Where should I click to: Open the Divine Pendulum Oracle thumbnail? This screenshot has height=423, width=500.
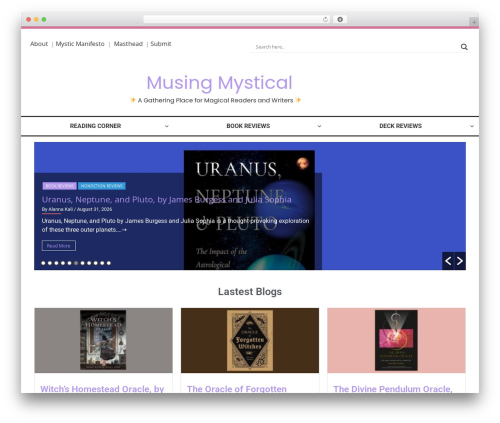coord(396,340)
